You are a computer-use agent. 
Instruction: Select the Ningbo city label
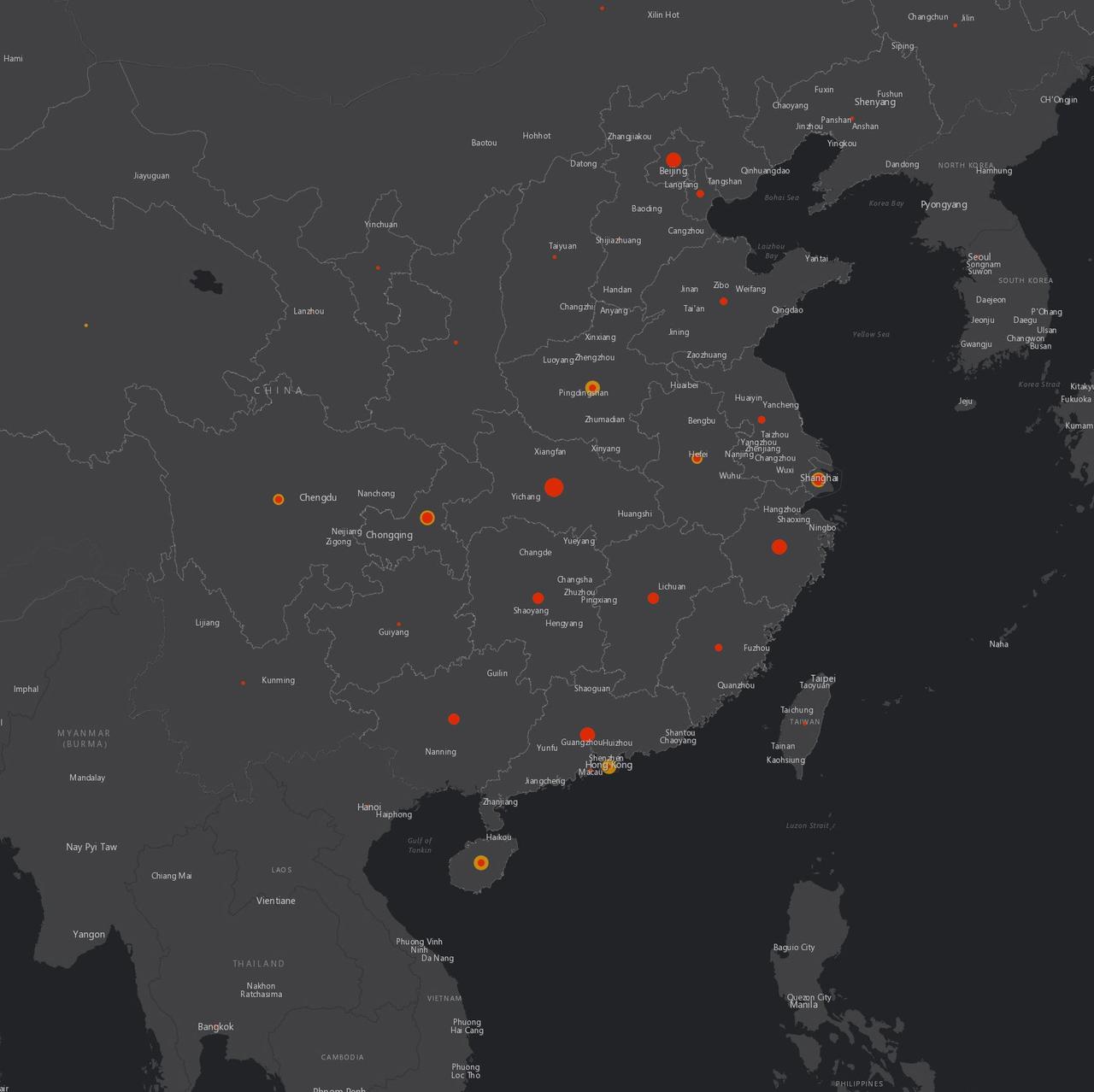pyautogui.click(x=822, y=527)
